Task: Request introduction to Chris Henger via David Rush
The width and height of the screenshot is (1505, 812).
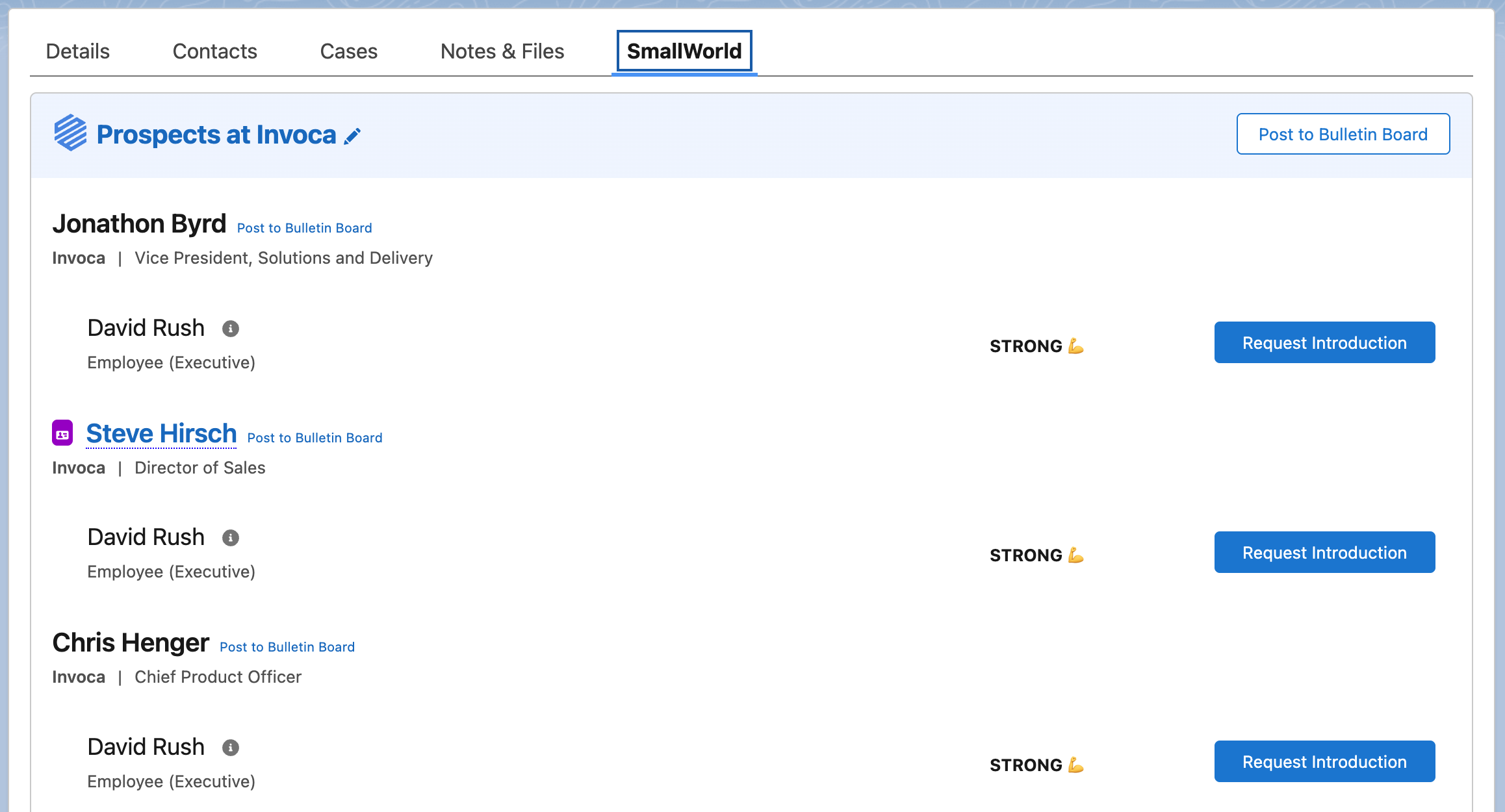Action: (1324, 761)
